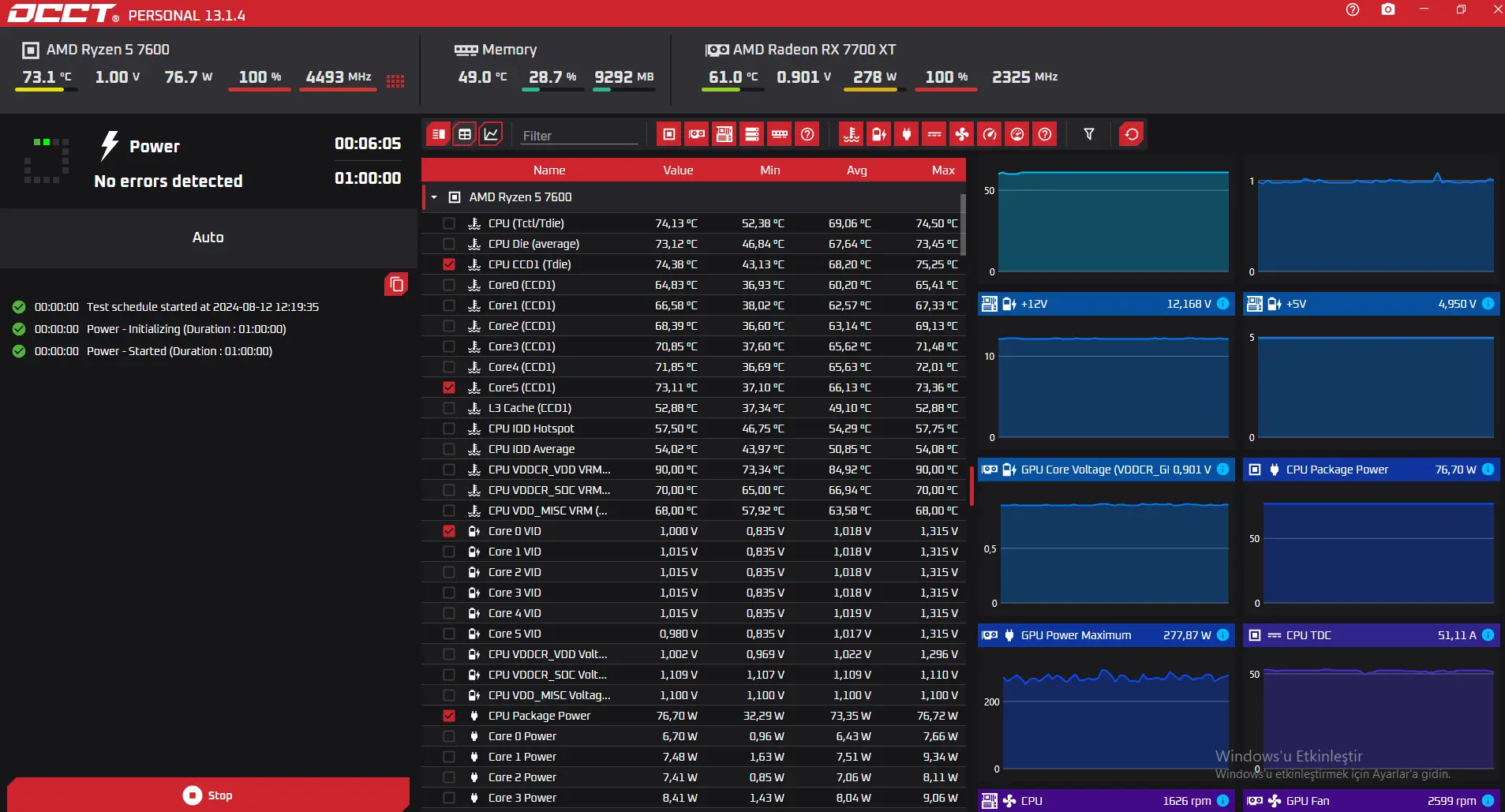The image size is (1505, 812).
Task: Check the CPU (Tctl/Tdie) checkbox
Action: [449, 223]
